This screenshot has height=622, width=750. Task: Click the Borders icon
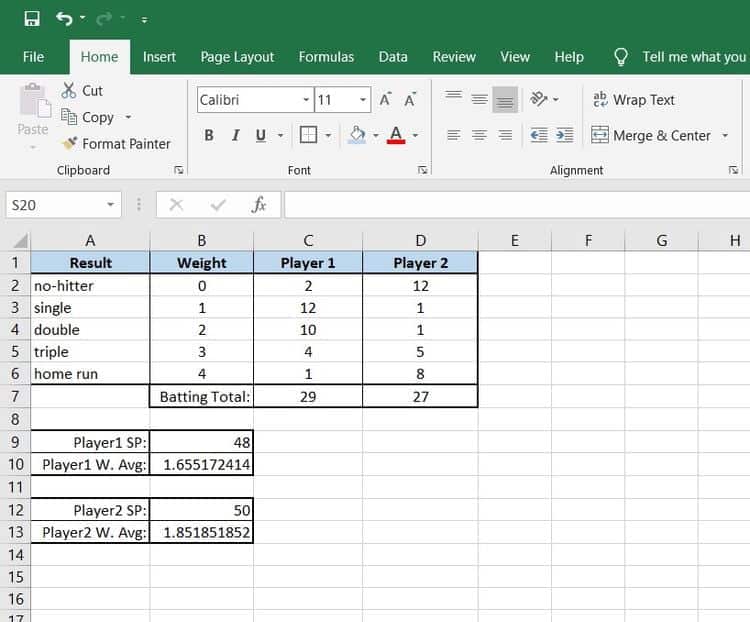click(x=308, y=135)
